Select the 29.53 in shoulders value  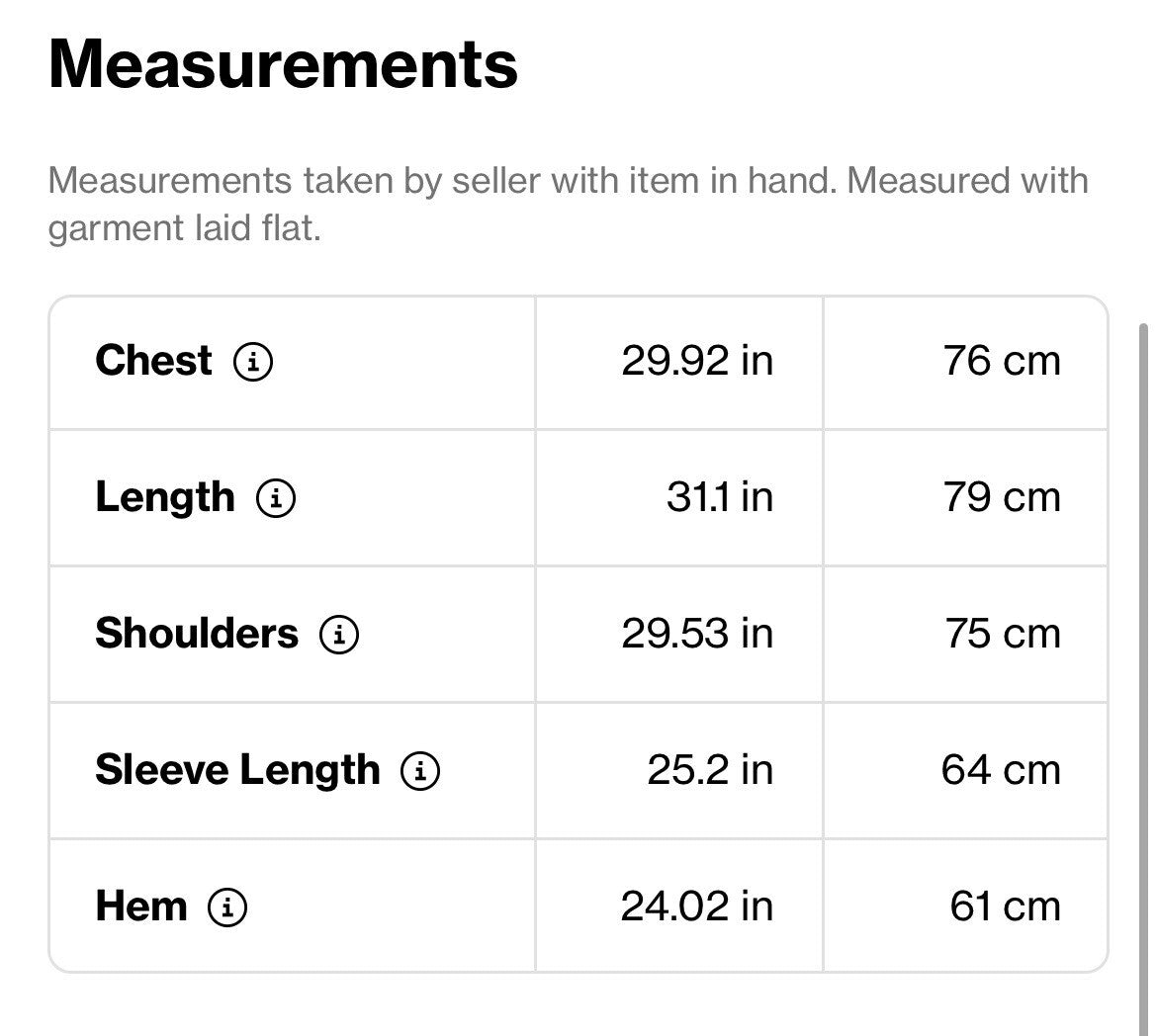697,634
